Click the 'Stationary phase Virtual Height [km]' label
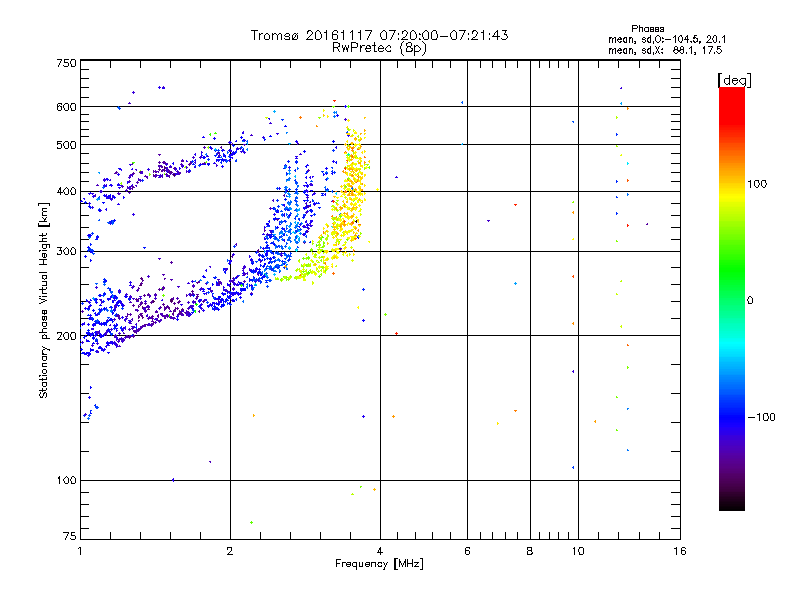Viewport: 800px width, 600px height. click(x=44, y=301)
